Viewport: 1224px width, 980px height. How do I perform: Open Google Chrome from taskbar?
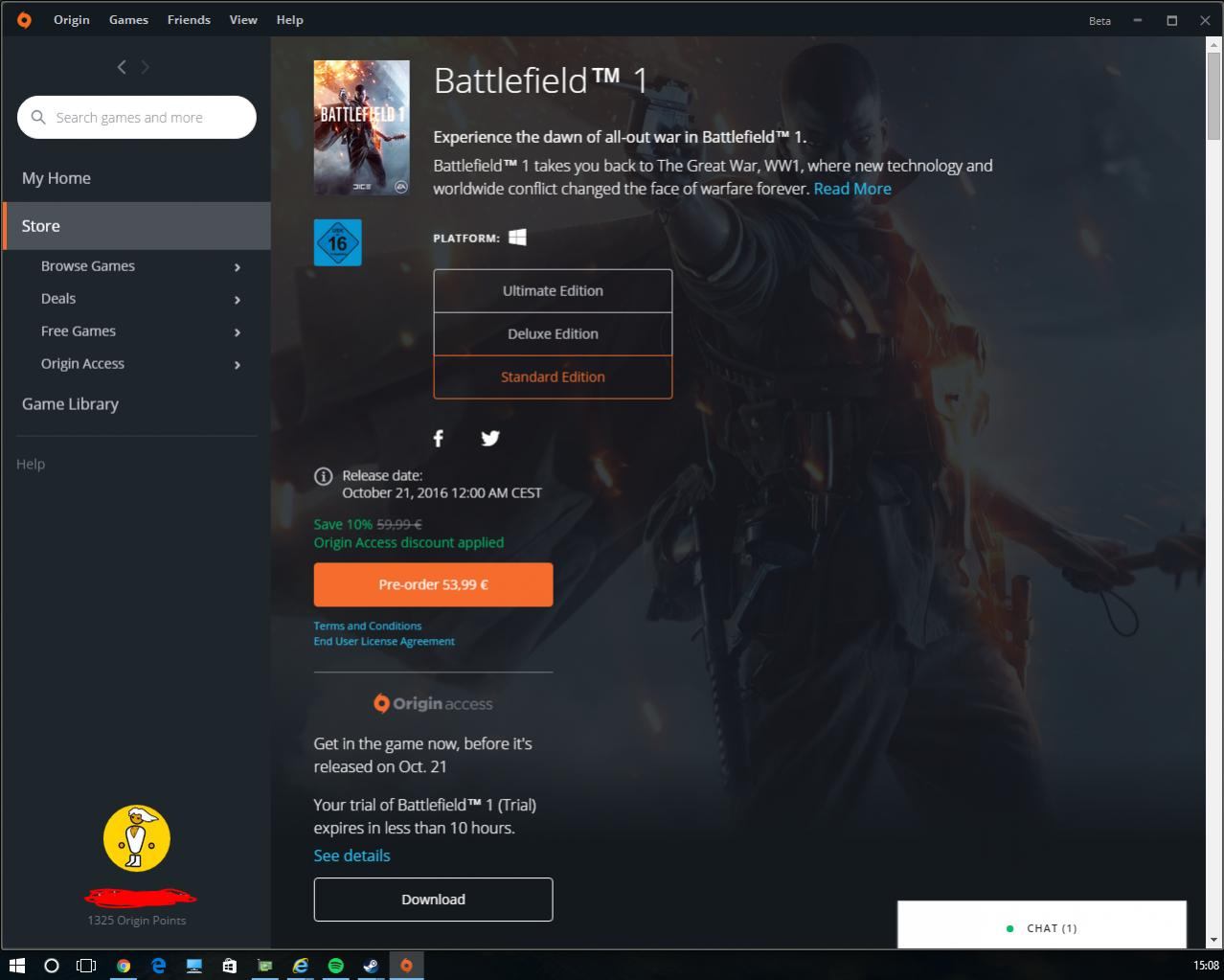pyautogui.click(x=124, y=966)
